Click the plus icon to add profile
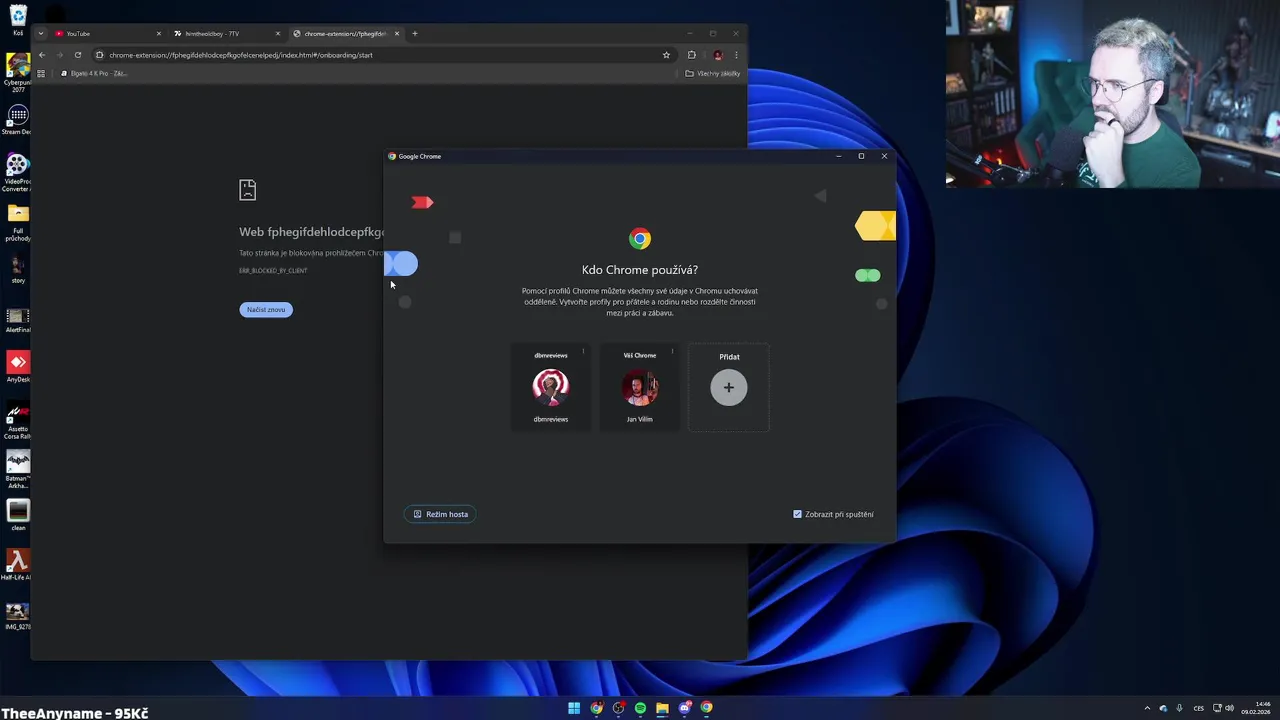 pyautogui.click(x=729, y=387)
